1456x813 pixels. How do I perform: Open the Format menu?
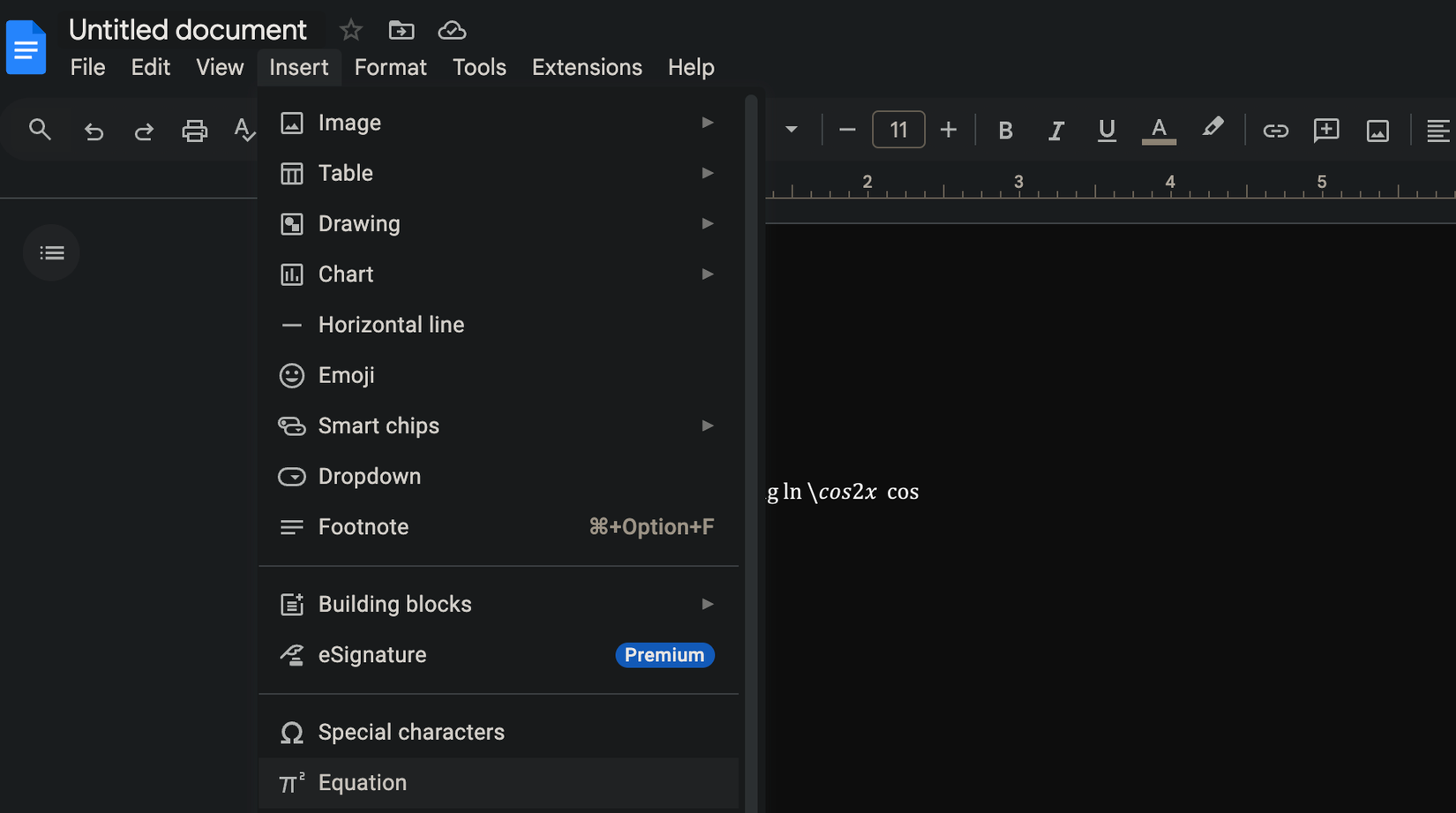pyautogui.click(x=390, y=67)
